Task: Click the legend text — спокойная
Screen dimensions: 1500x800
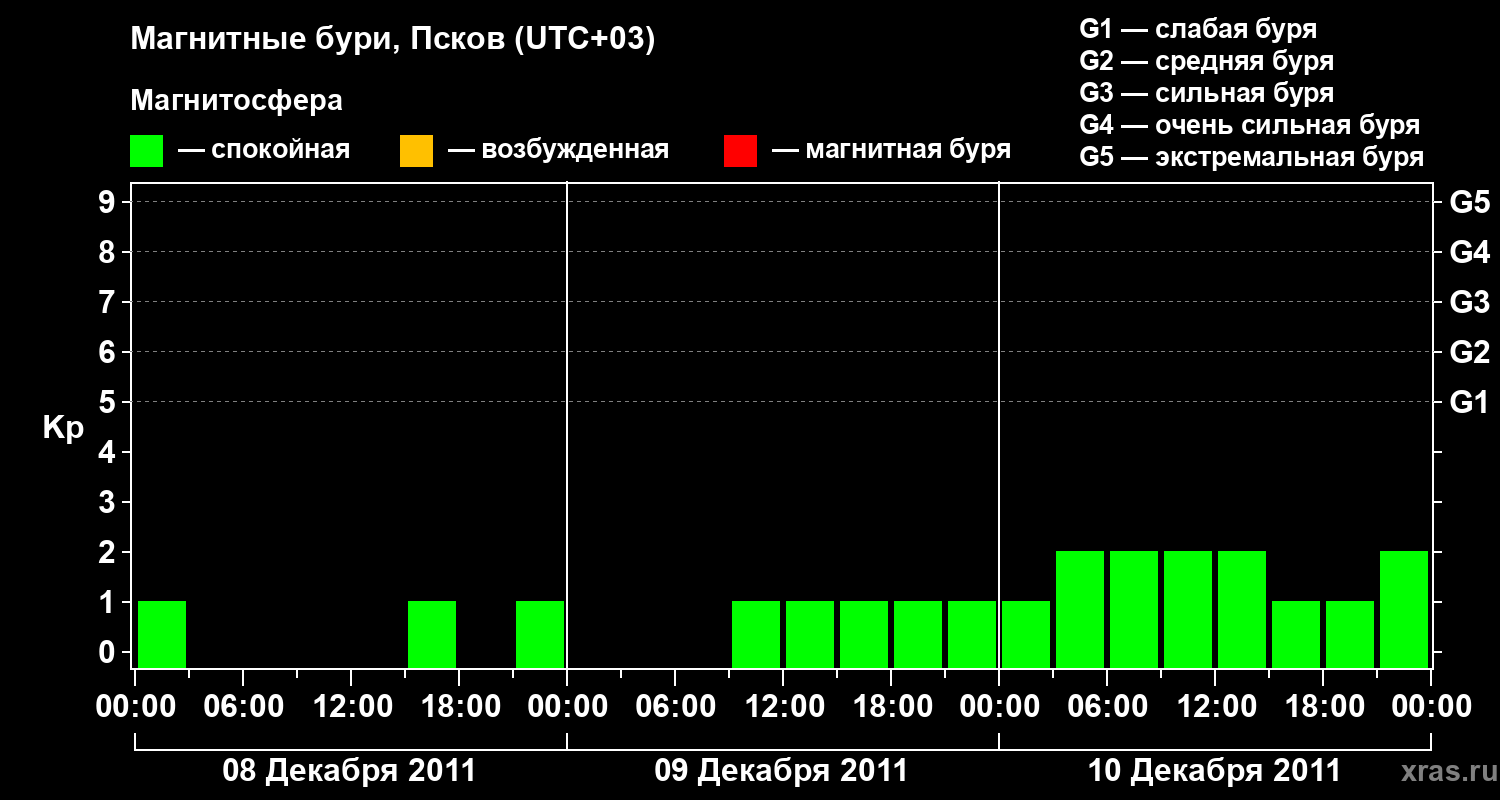Action: 264,151
